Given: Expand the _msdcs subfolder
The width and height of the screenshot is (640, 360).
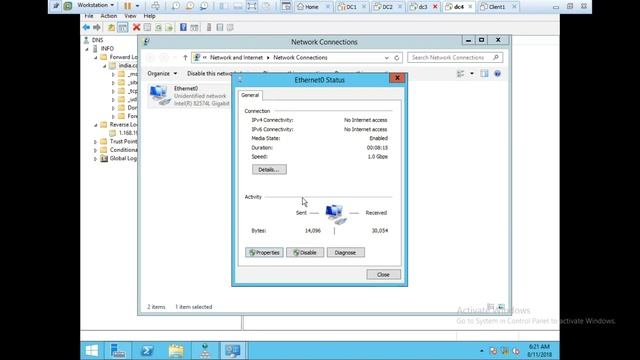Looking at the screenshot, I should tap(113, 74).
